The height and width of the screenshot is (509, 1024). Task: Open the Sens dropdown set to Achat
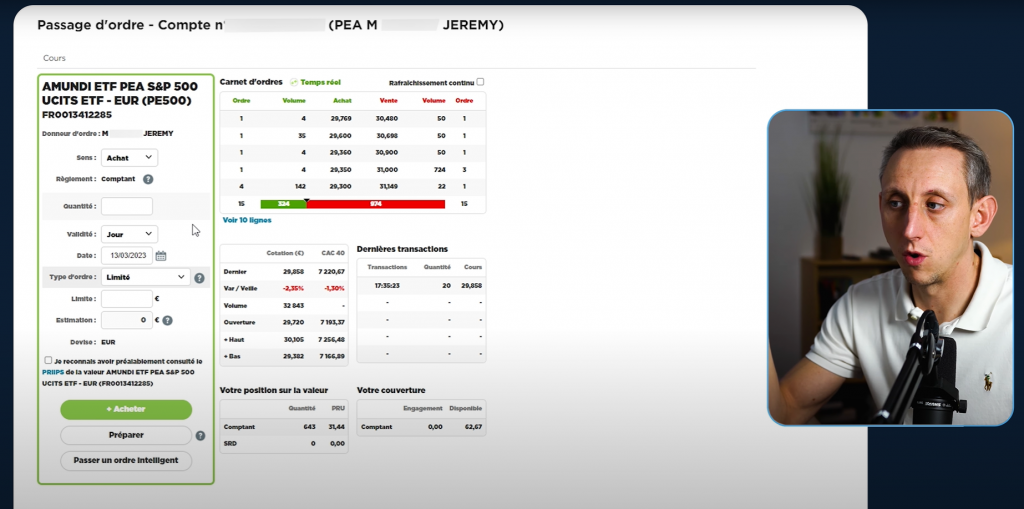tap(130, 158)
